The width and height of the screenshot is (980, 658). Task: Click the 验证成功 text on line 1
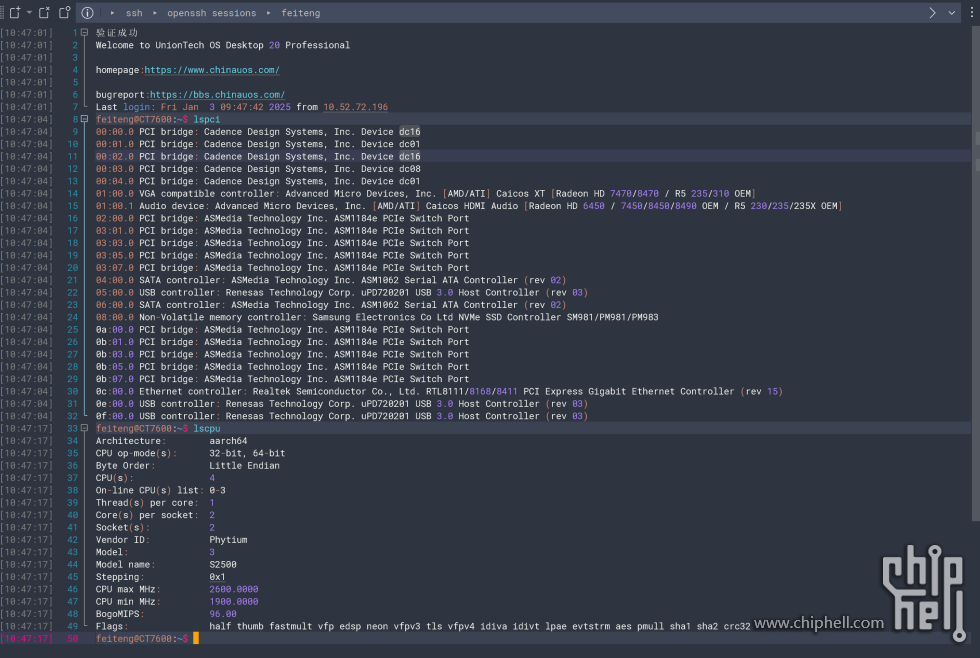(x=117, y=32)
